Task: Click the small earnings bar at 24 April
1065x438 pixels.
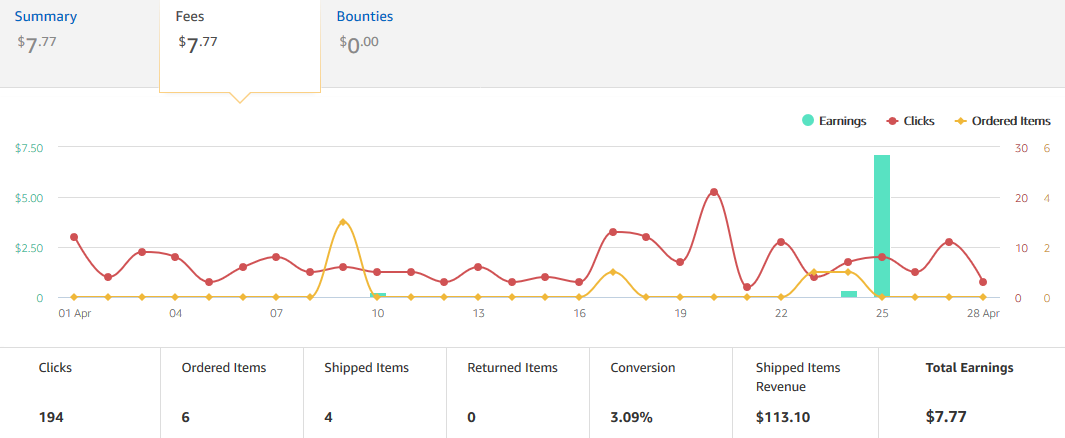Action: (849, 294)
